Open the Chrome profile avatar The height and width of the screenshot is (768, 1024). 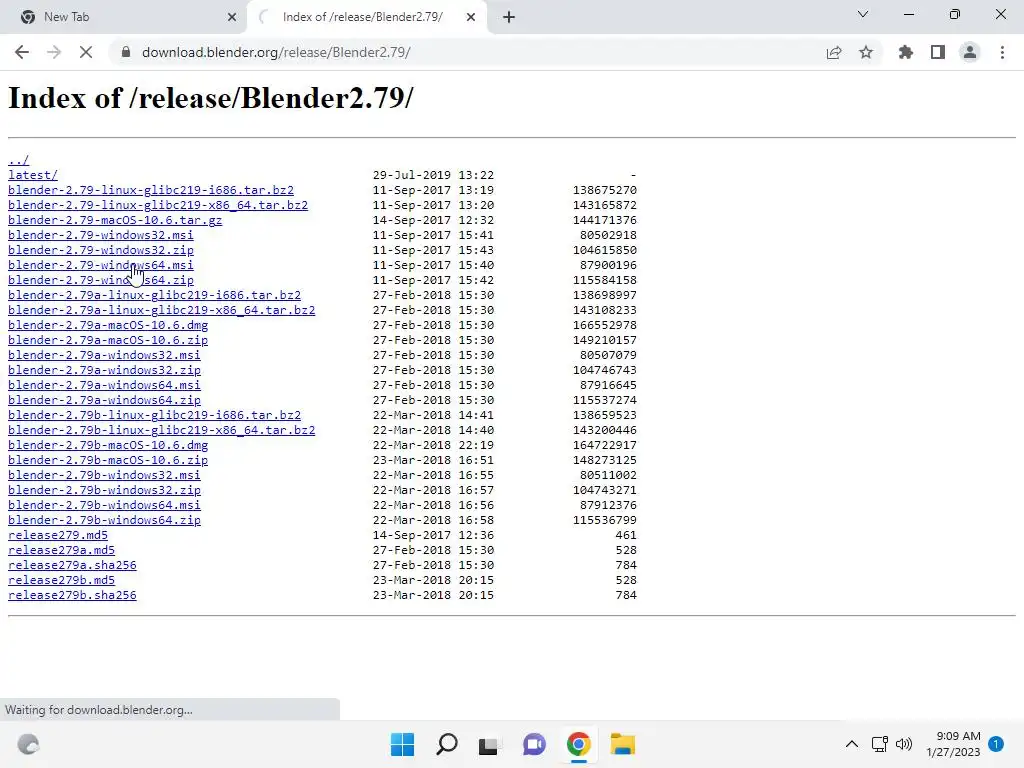point(970,52)
